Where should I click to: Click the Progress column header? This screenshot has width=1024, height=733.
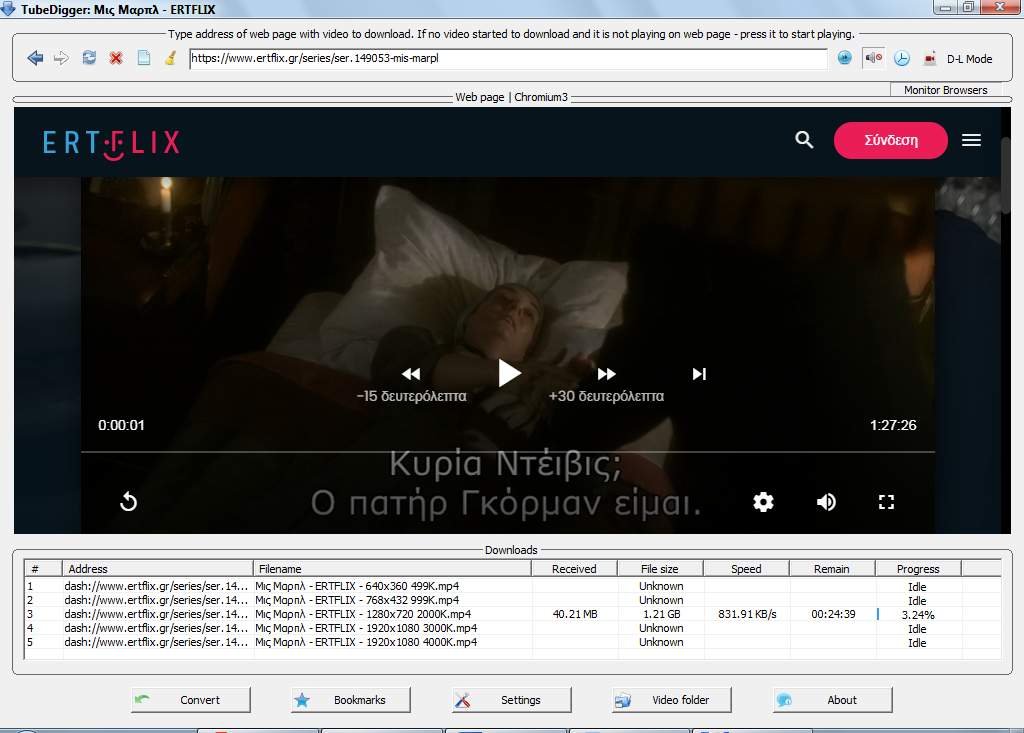click(x=918, y=568)
